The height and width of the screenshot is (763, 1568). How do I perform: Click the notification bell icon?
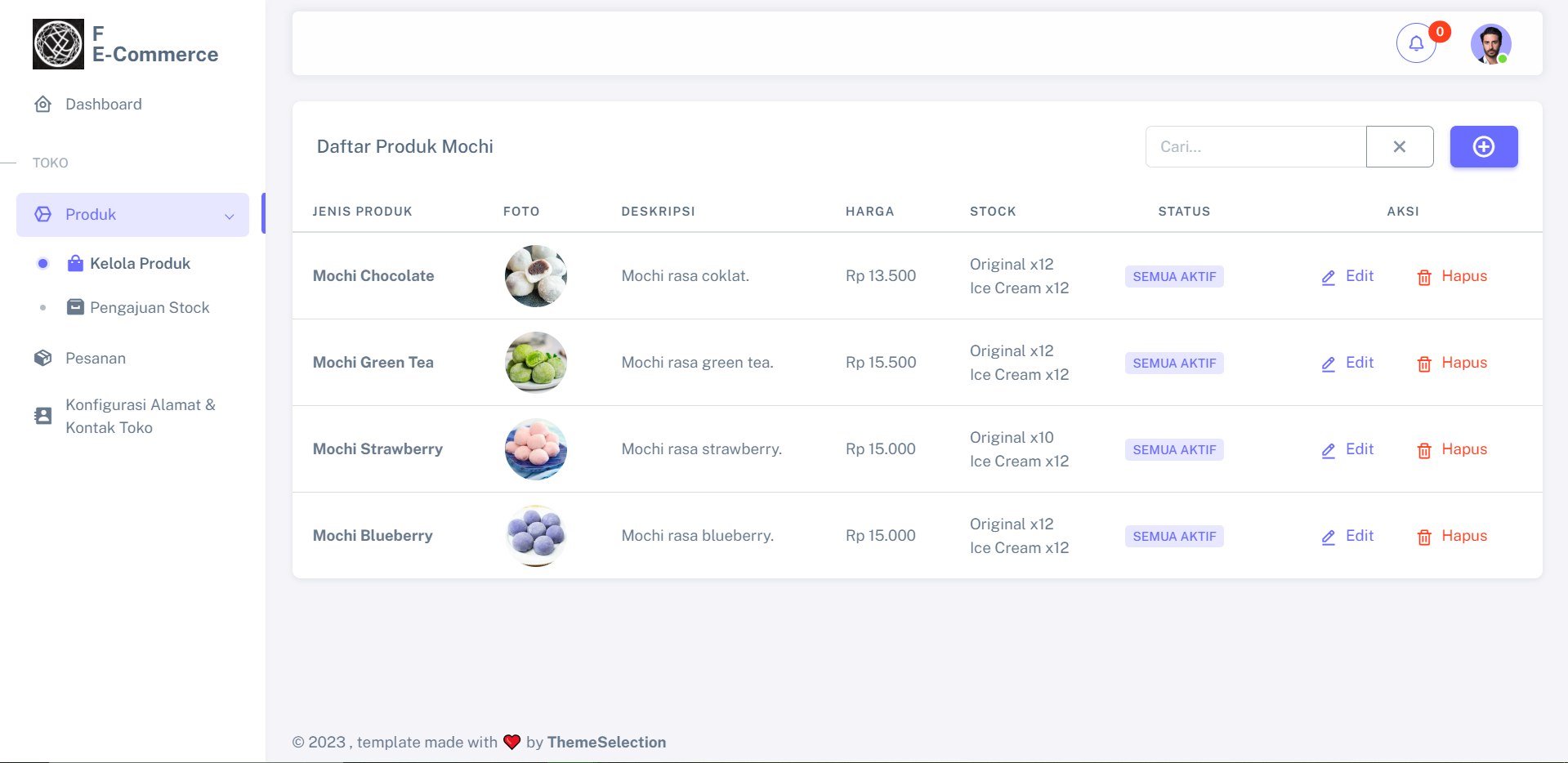click(x=1416, y=43)
